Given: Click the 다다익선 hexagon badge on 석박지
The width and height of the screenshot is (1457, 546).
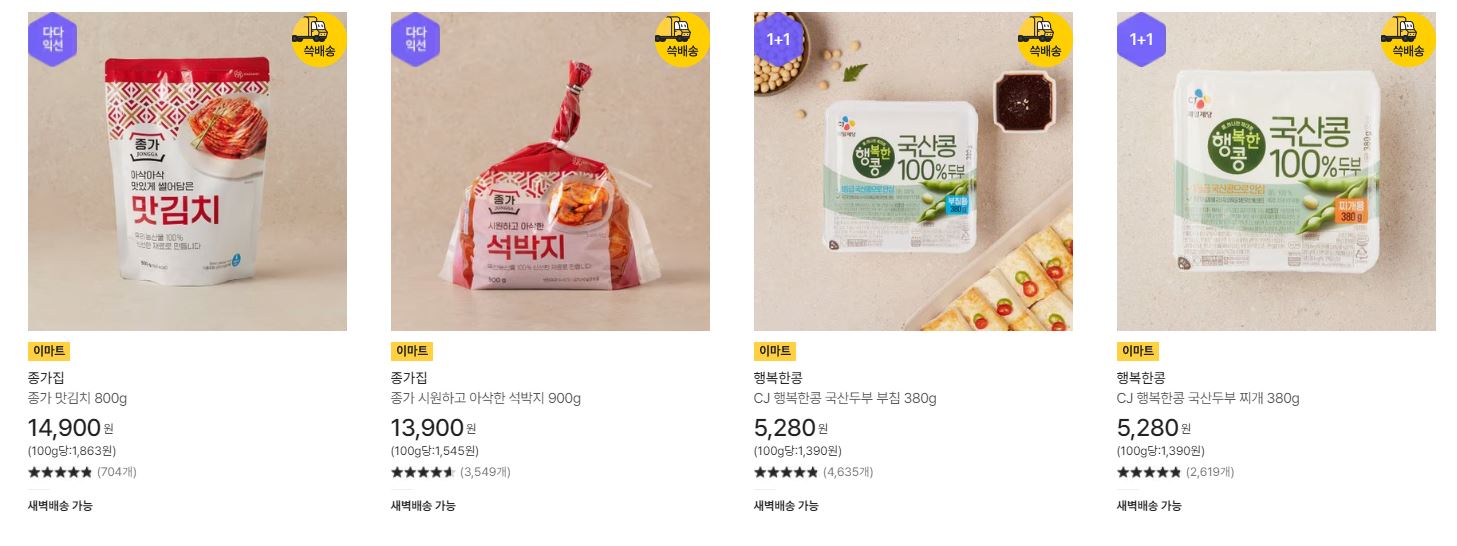Looking at the screenshot, I should (415, 39).
